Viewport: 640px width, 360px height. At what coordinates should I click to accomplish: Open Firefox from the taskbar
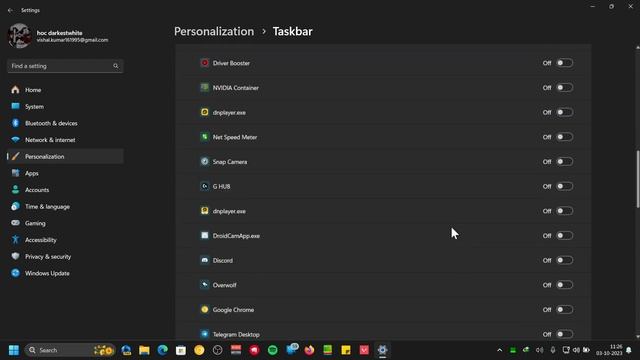pos(309,350)
